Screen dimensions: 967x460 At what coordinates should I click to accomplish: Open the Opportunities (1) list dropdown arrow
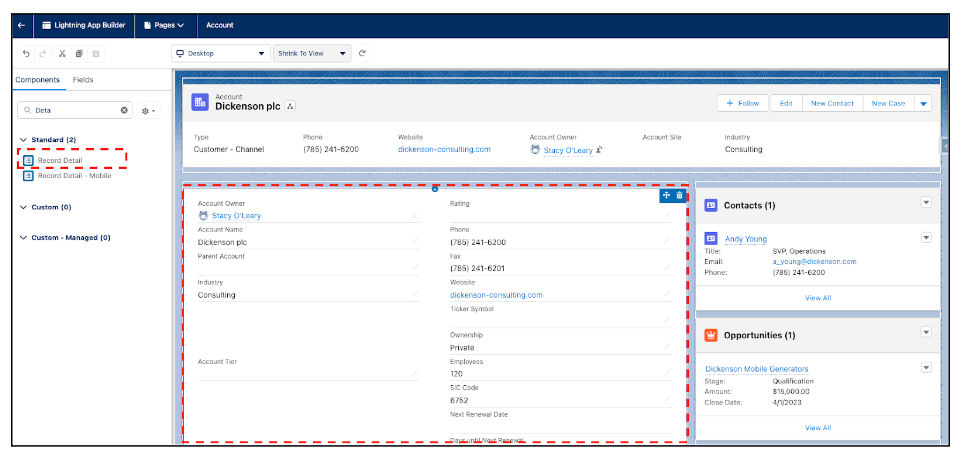[x=926, y=332]
